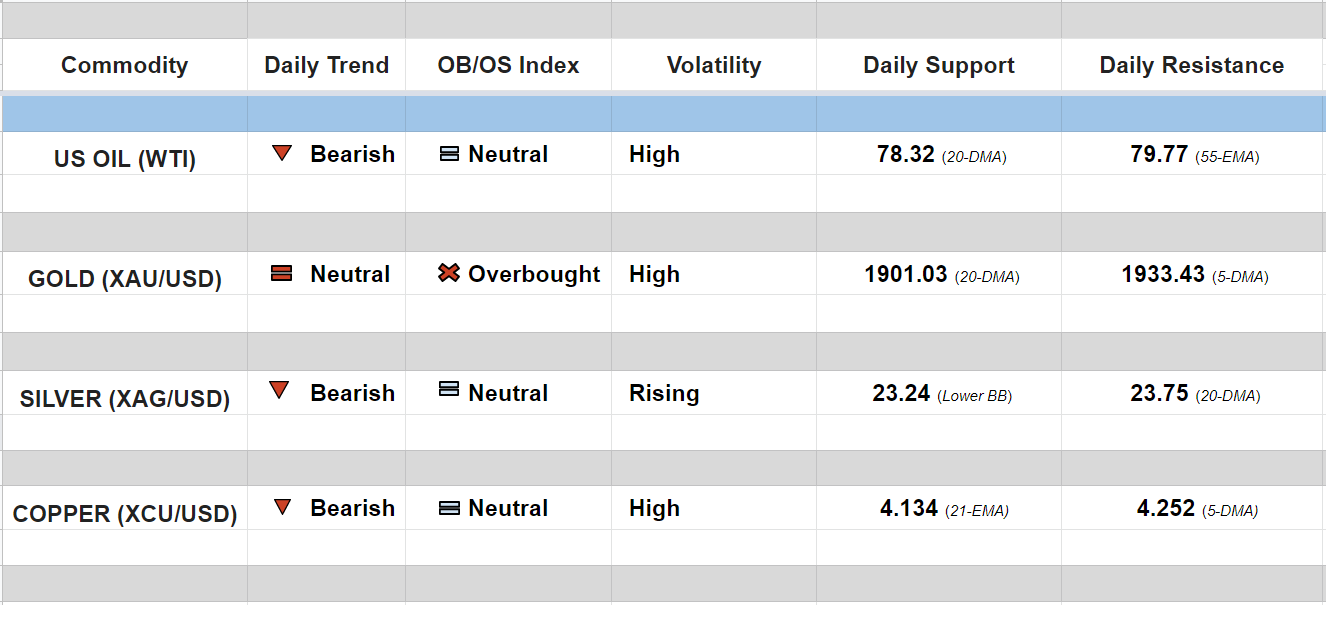Click Silver's neutral OB/OS bars icon
This screenshot has width=1326, height=635.
click(x=450, y=390)
